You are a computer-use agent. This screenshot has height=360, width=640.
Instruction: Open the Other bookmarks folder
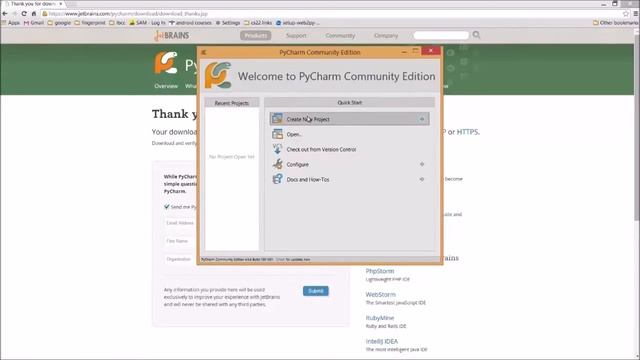point(616,23)
